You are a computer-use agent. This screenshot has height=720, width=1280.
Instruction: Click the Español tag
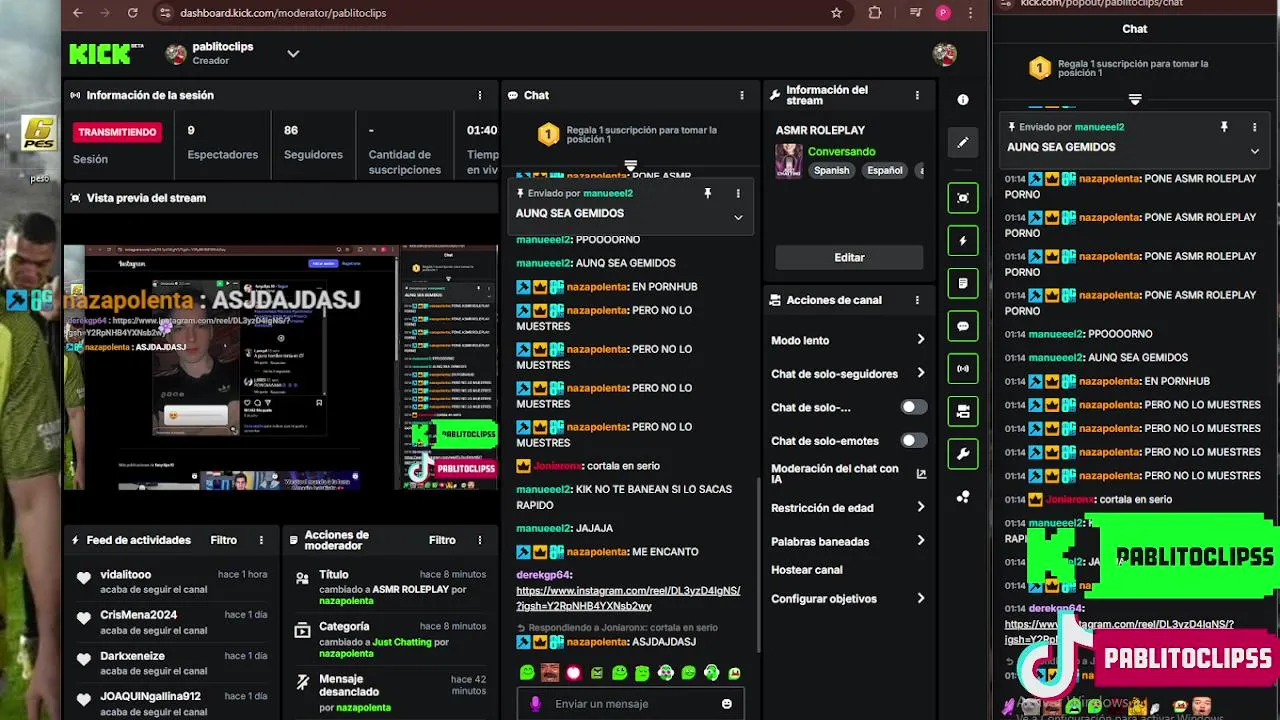click(x=884, y=170)
